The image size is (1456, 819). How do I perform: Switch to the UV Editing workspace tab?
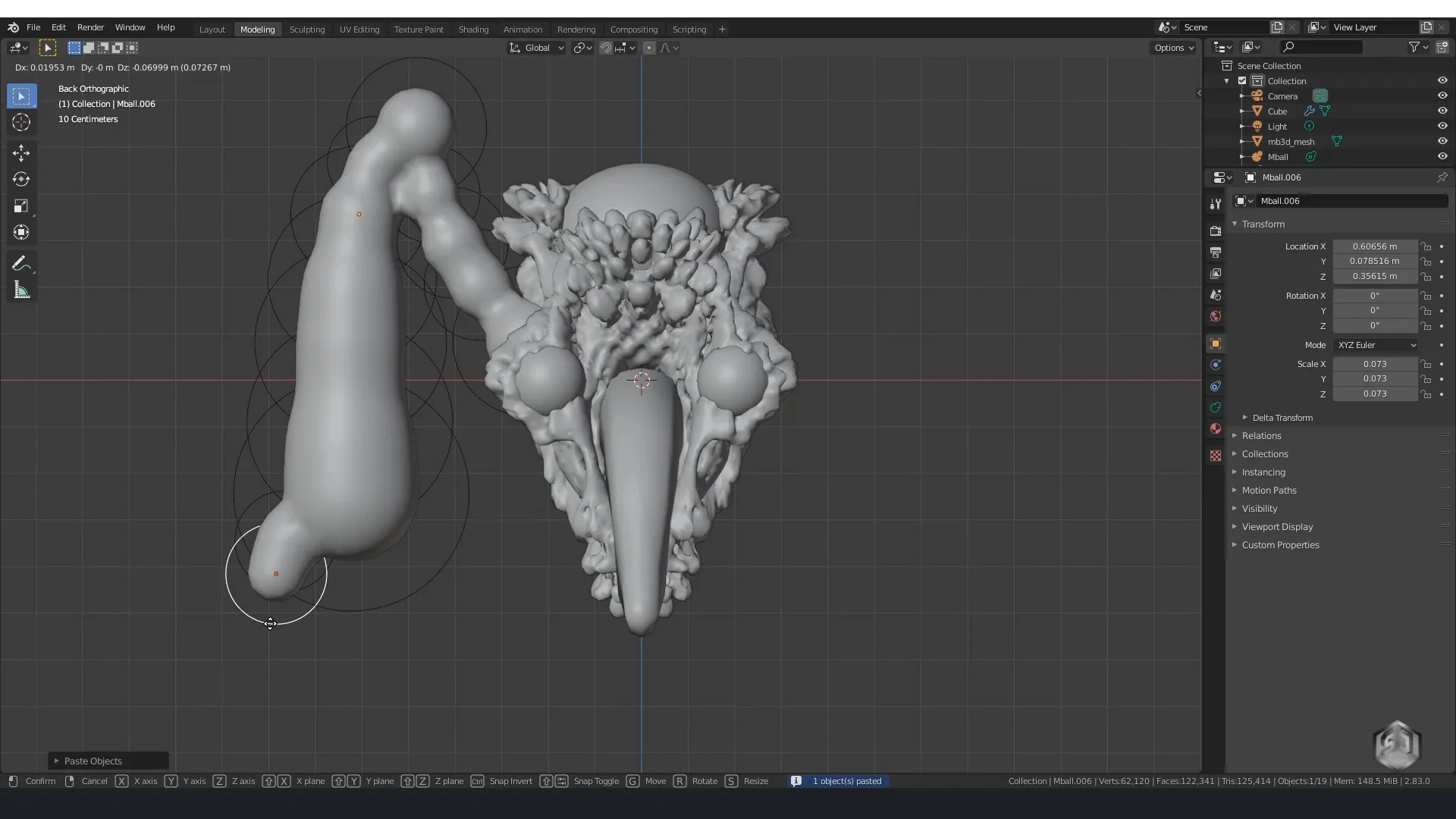(359, 30)
